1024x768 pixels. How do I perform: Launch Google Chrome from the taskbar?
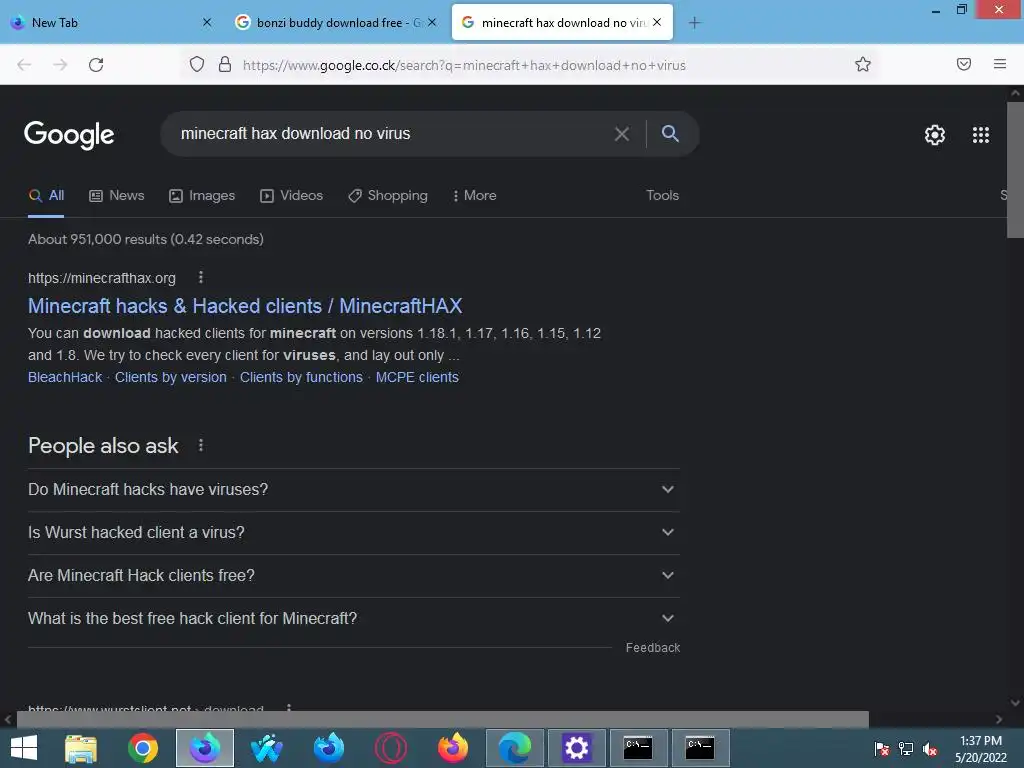tap(143, 748)
